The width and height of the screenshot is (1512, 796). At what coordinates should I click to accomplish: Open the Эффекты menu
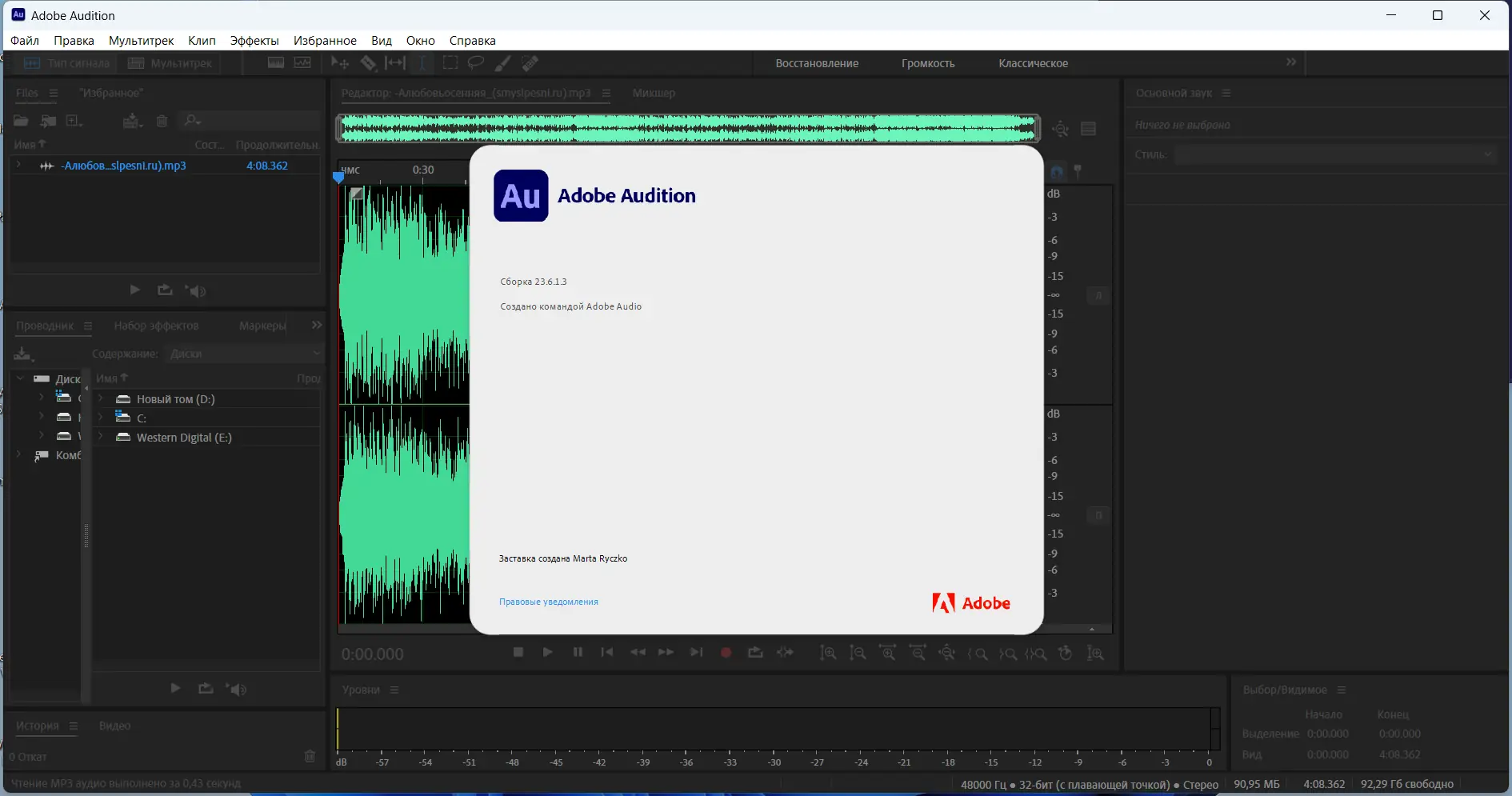click(254, 41)
